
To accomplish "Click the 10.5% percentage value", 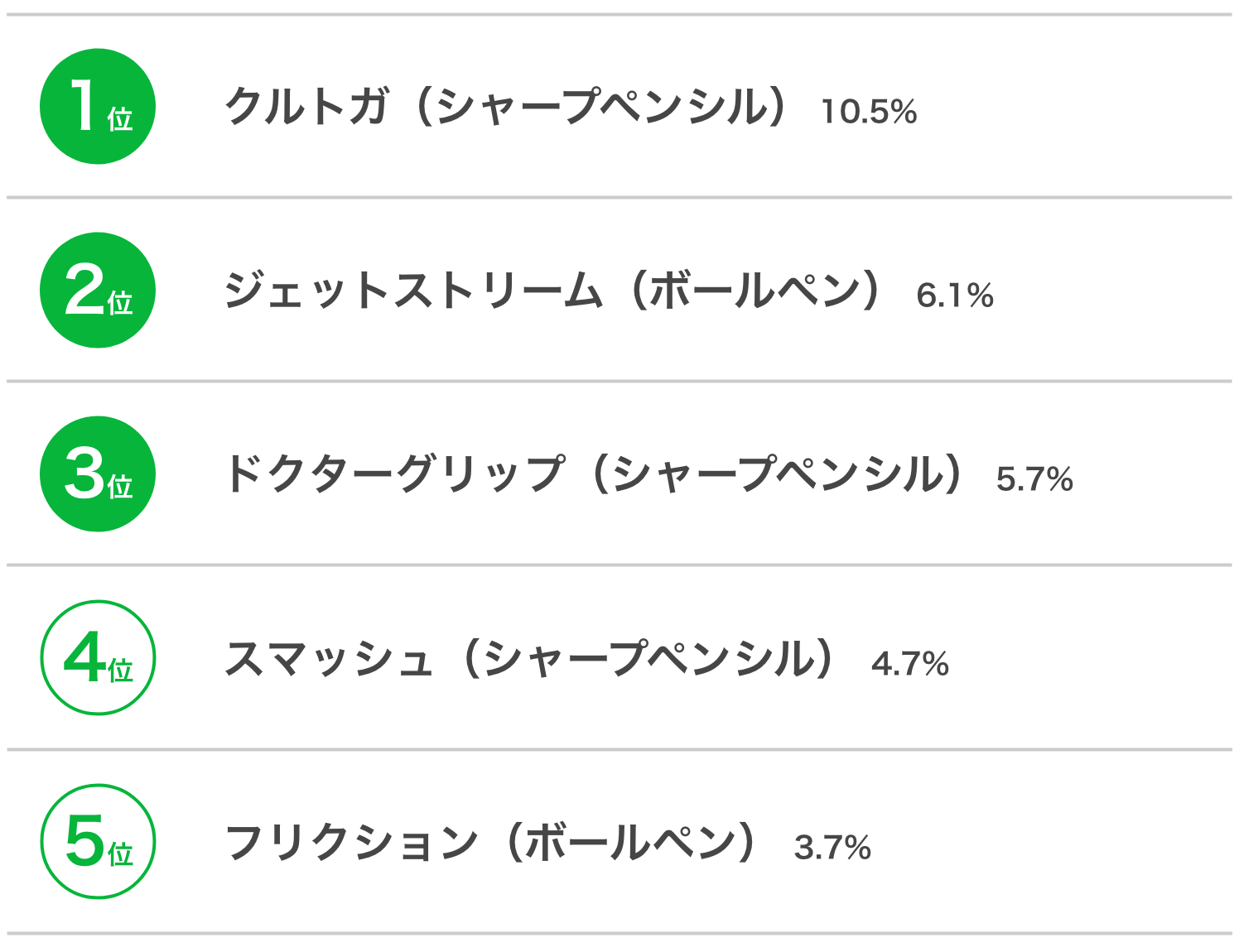I will pos(869,112).
